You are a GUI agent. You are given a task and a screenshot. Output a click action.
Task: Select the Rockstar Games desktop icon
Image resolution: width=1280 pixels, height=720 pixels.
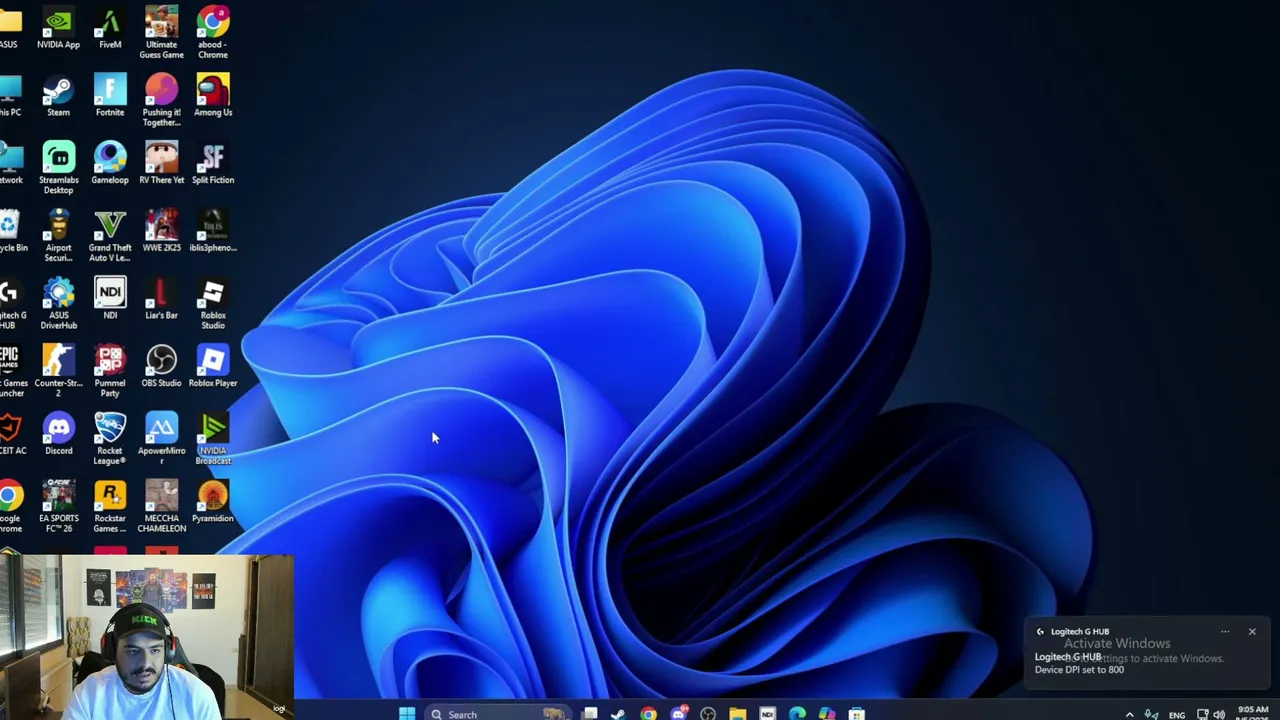click(x=110, y=506)
